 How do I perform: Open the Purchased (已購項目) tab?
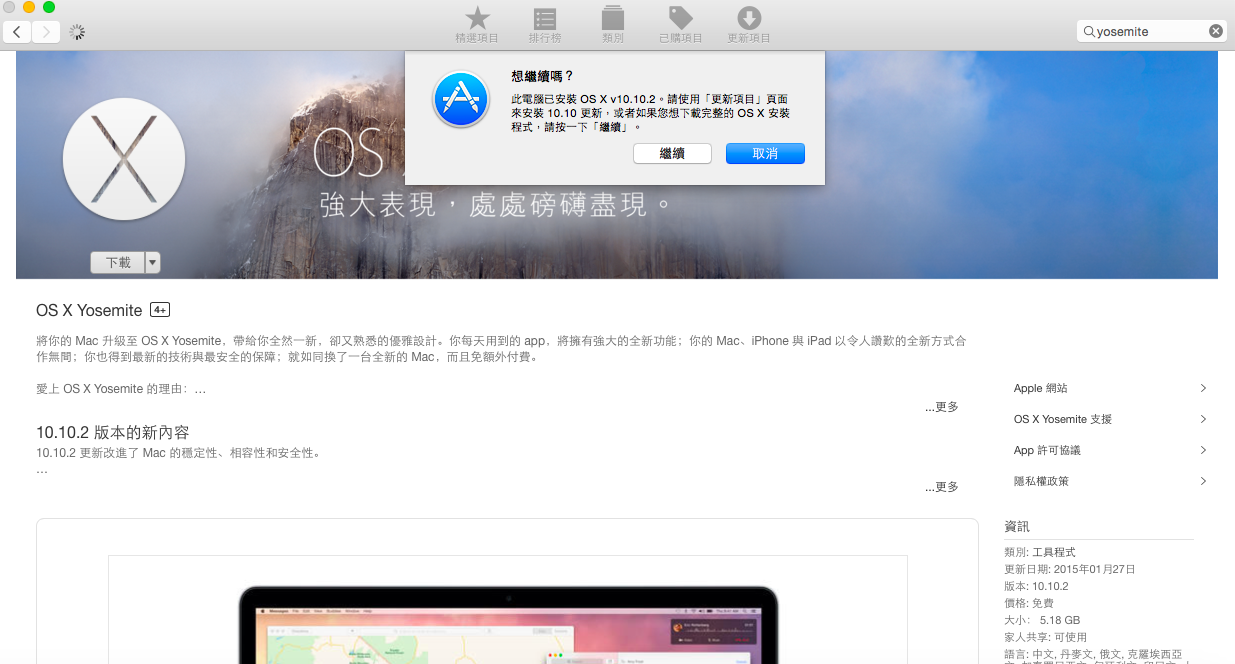(x=680, y=25)
